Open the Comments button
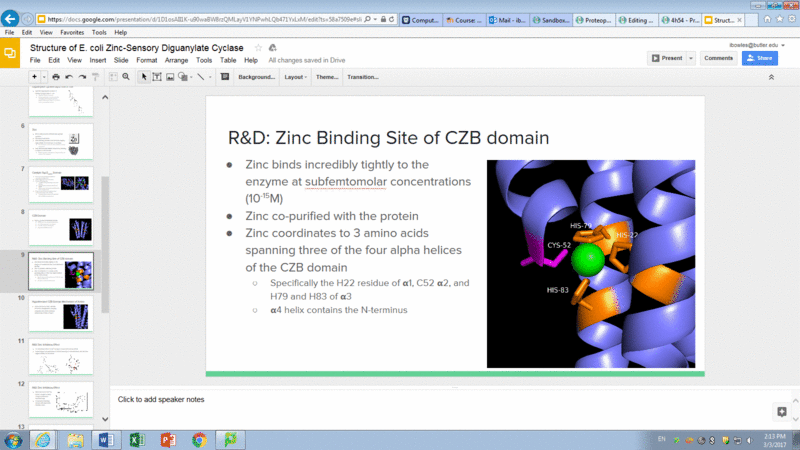Screen dimensions: 800x450 click(x=718, y=58)
